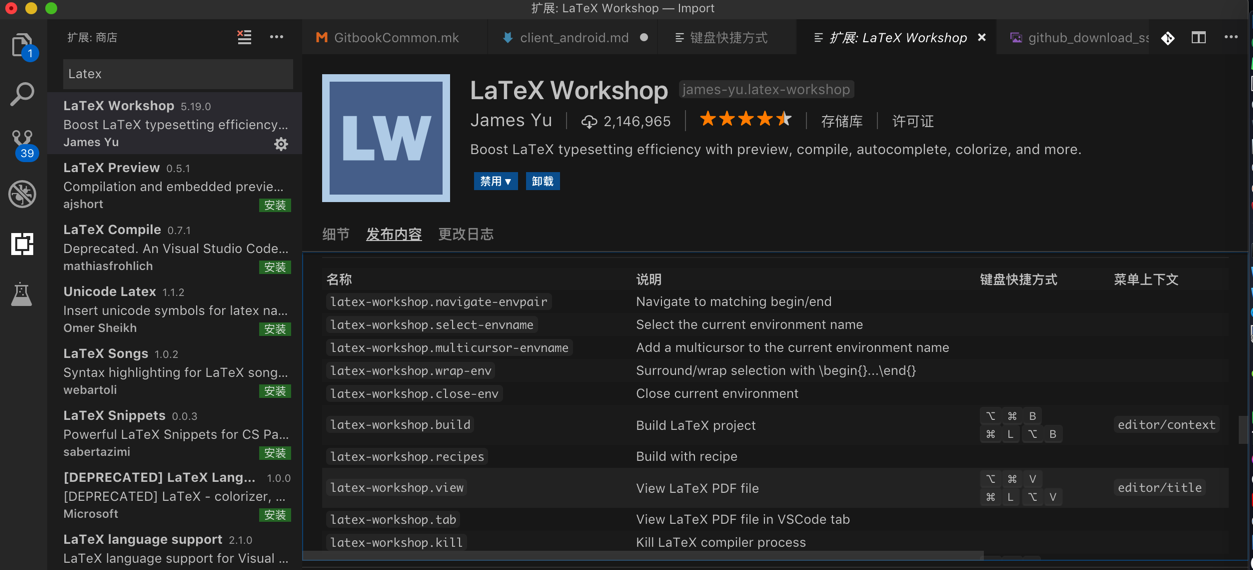The width and height of the screenshot is (1253, 570).
Task: Open the Explorer view in activity bar
Action: [x=22, y=46]
